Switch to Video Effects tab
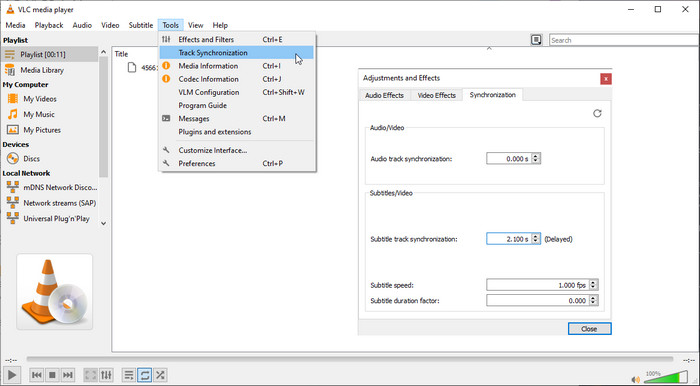700x386 pixels. click(437, 95)
